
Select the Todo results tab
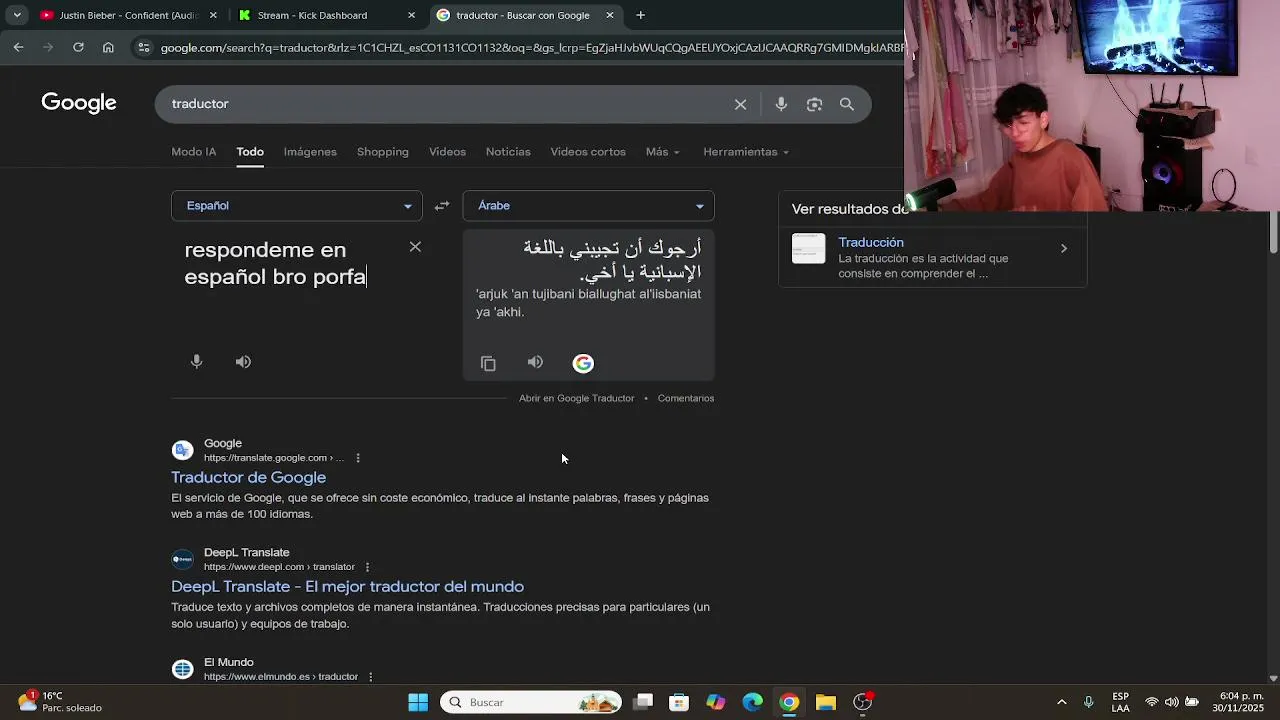[x=250, y=152]
